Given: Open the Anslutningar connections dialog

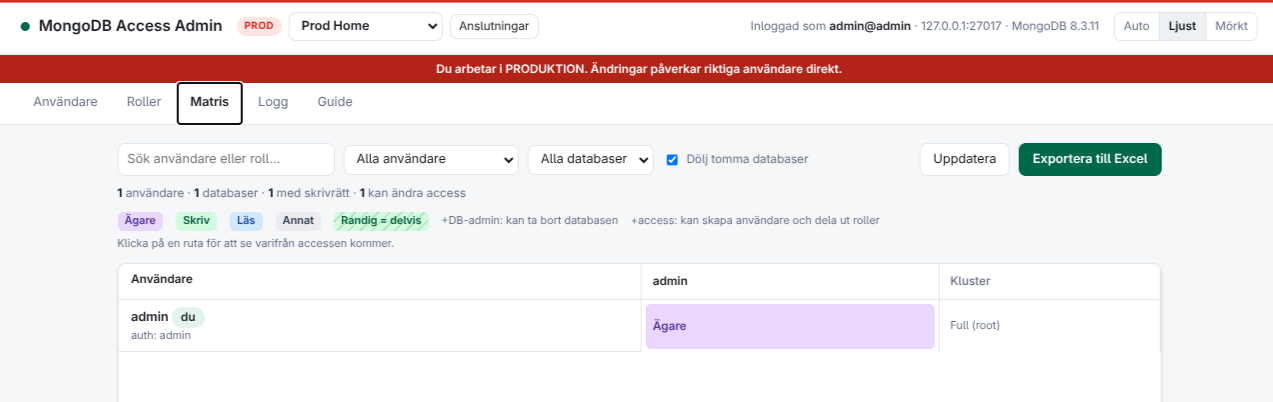Looking at the screenshot, I should click(x=494, y=26).
